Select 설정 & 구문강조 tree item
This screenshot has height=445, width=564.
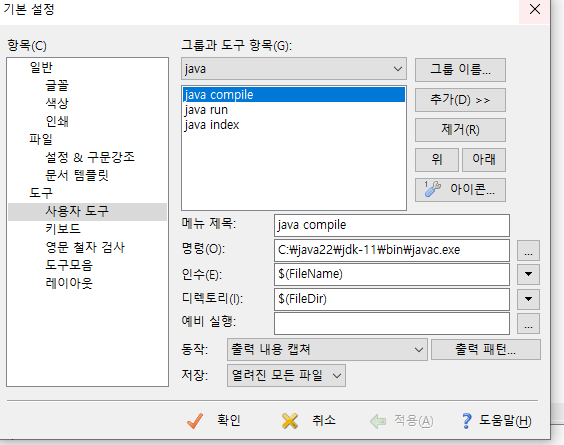point(90,157)
